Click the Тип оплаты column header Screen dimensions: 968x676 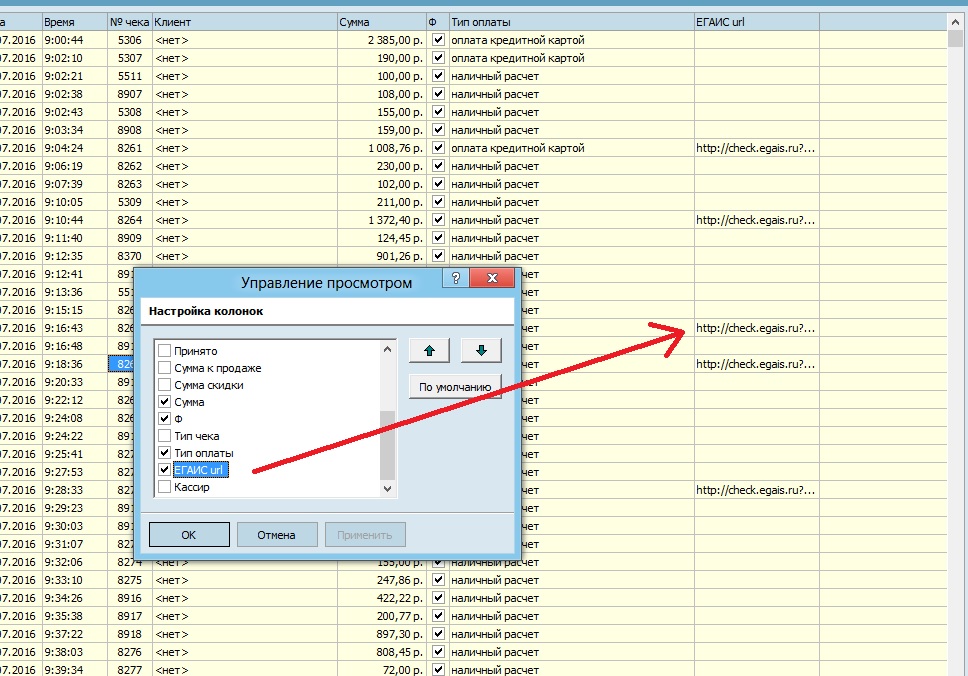pyautogui.click(x=572, y=22)
